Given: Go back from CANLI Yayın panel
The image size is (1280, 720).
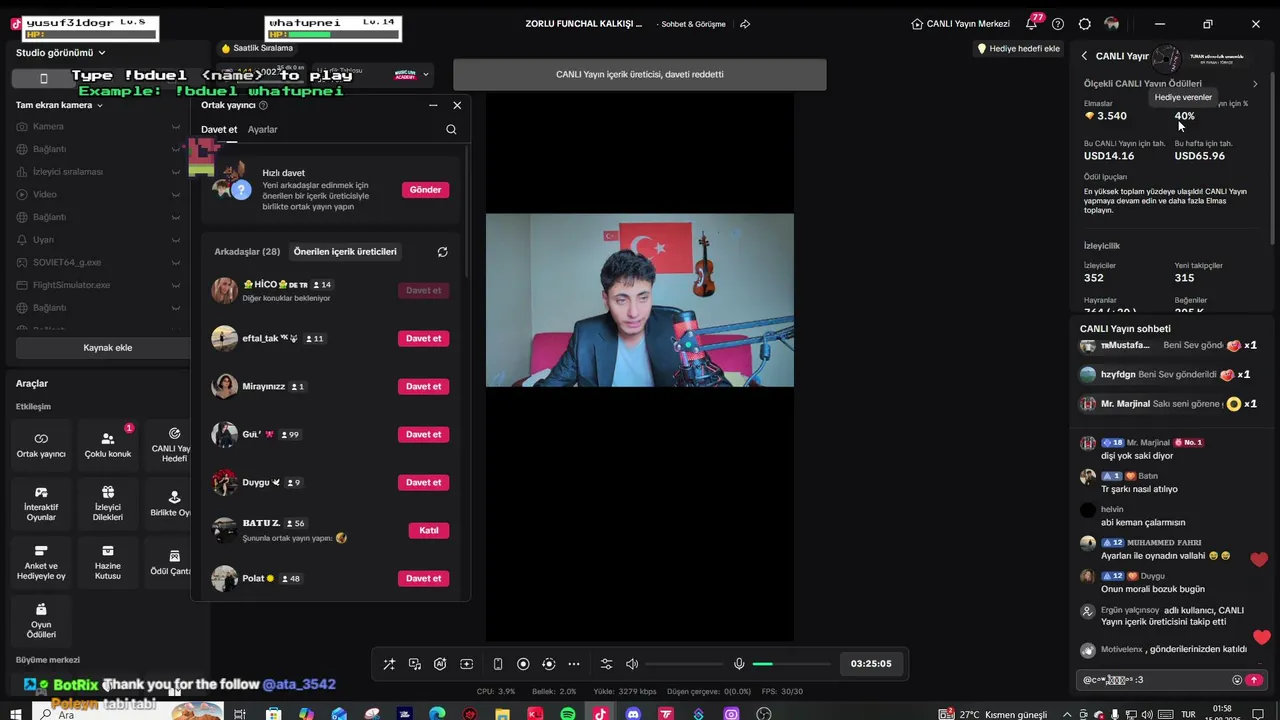Looking at the screenshot, I should [1084, 56].
